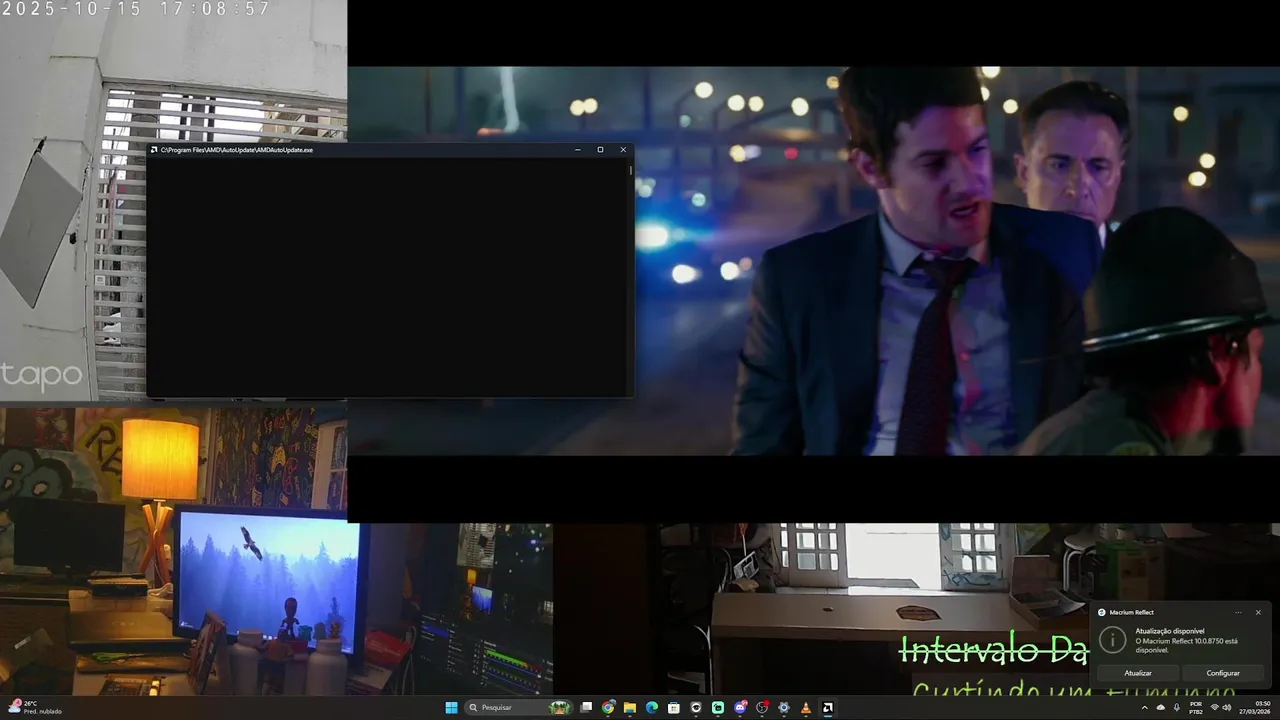
Task: Click the Macrium Reflect logo in the notification
Action: [1102, 612]
